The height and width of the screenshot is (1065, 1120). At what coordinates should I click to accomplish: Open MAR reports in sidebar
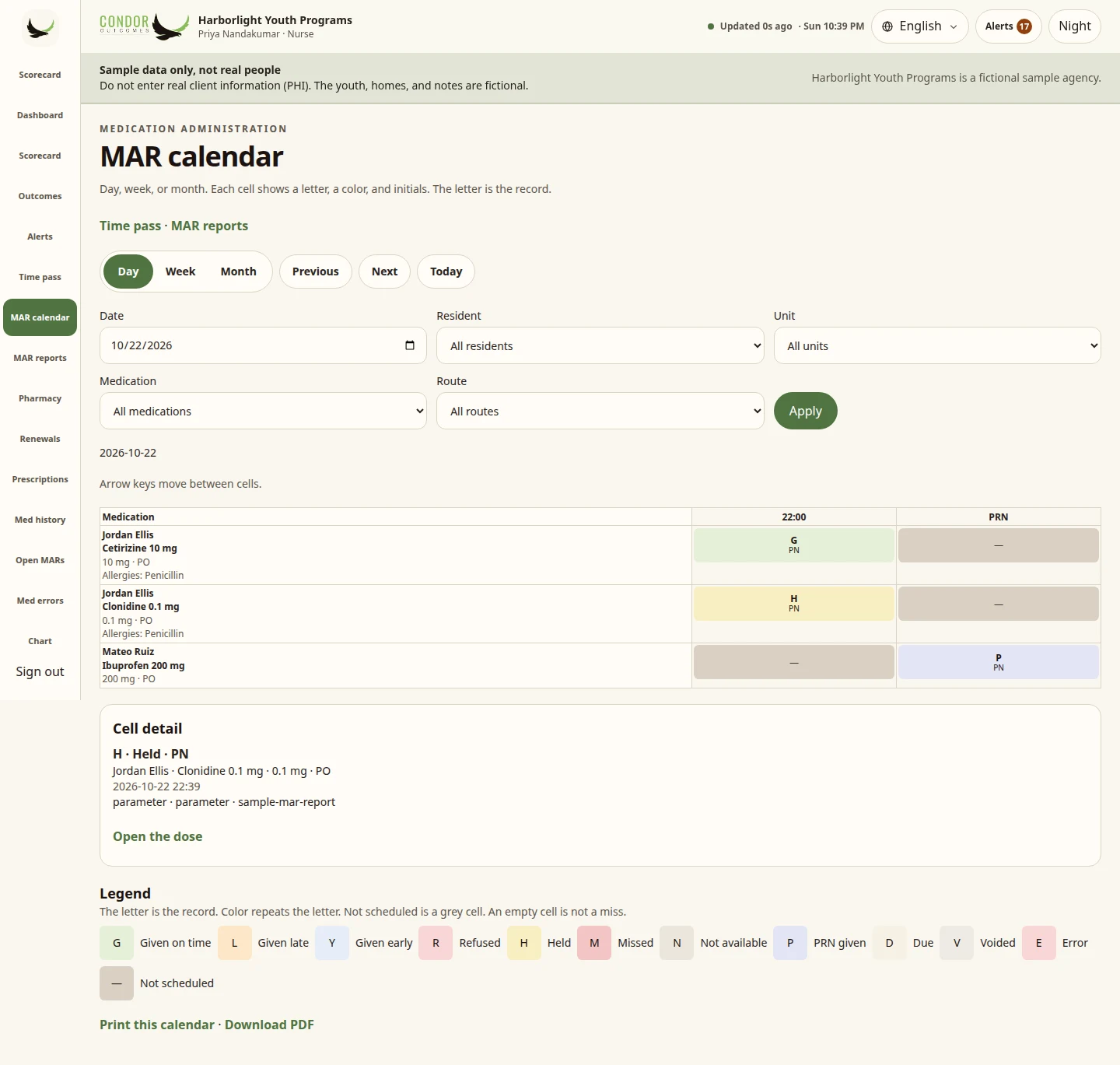[40, 358]
